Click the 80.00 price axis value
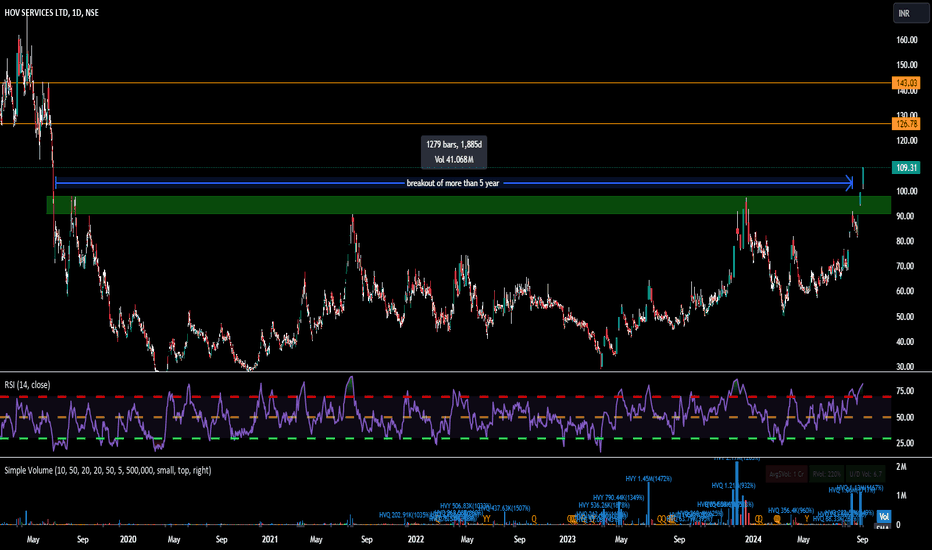 (x=905, y=241)
